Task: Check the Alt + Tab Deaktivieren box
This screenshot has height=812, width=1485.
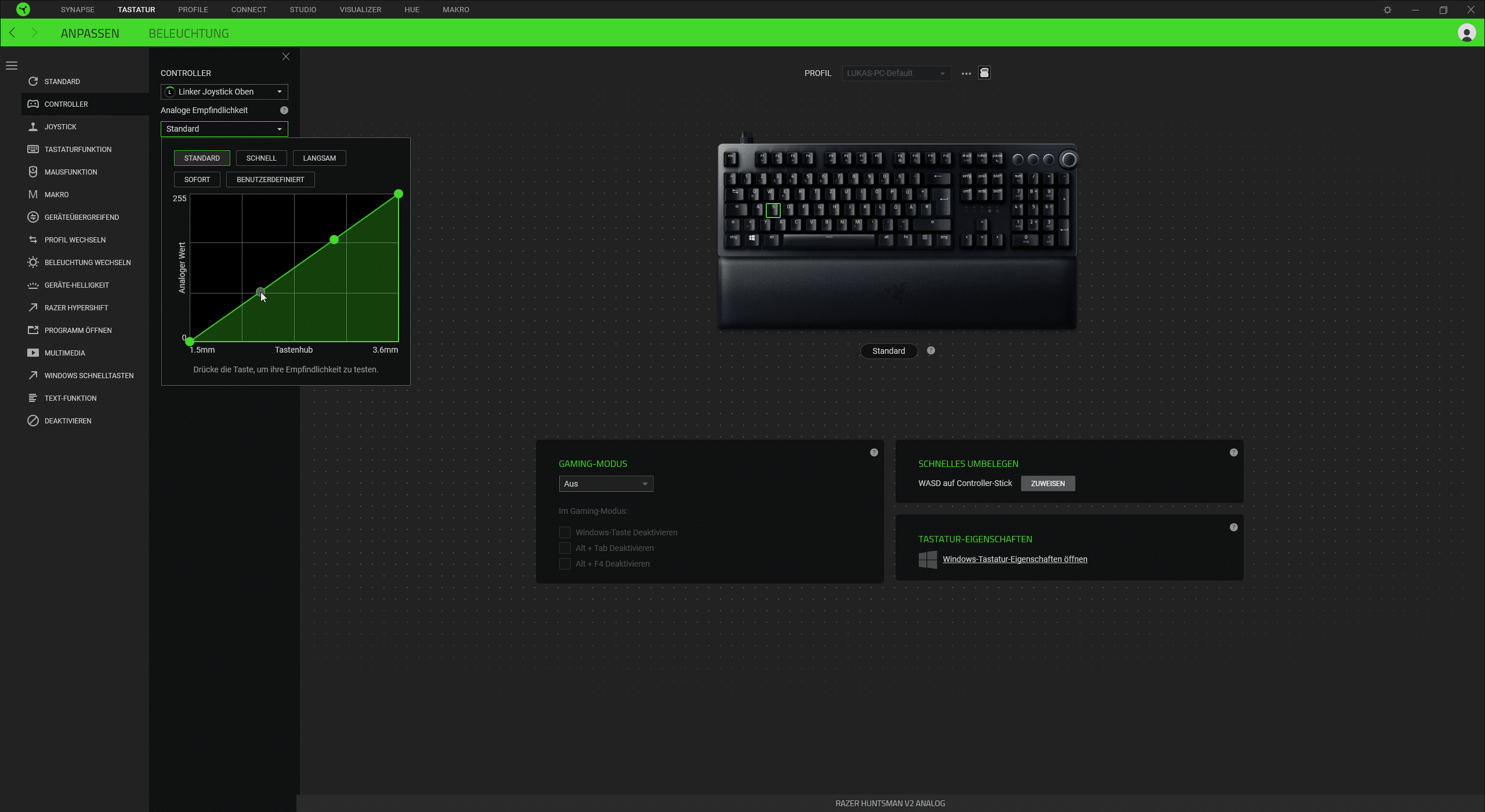Action: pos(565,548)
